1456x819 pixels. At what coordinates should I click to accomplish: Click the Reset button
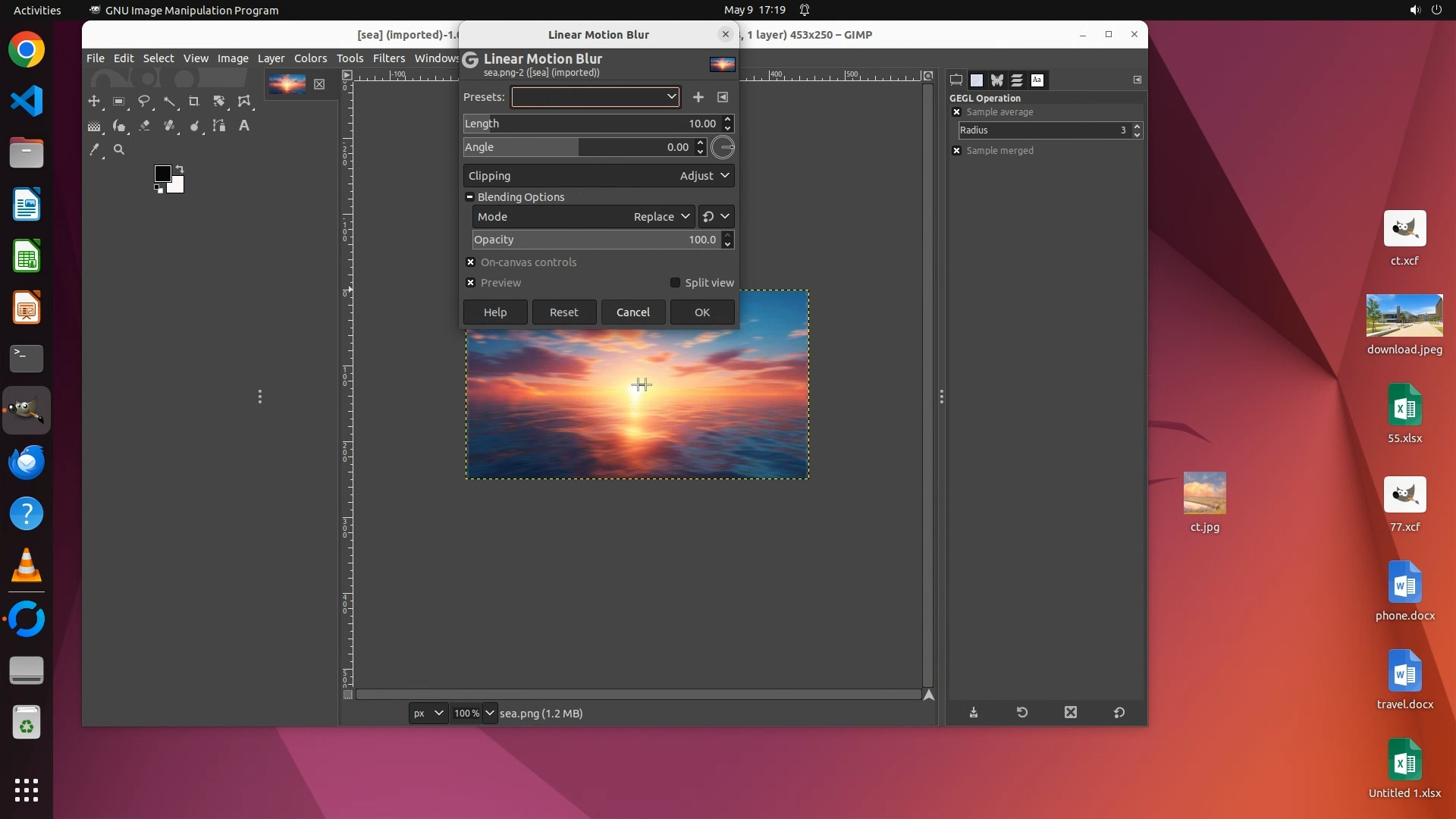coord(563,312)
